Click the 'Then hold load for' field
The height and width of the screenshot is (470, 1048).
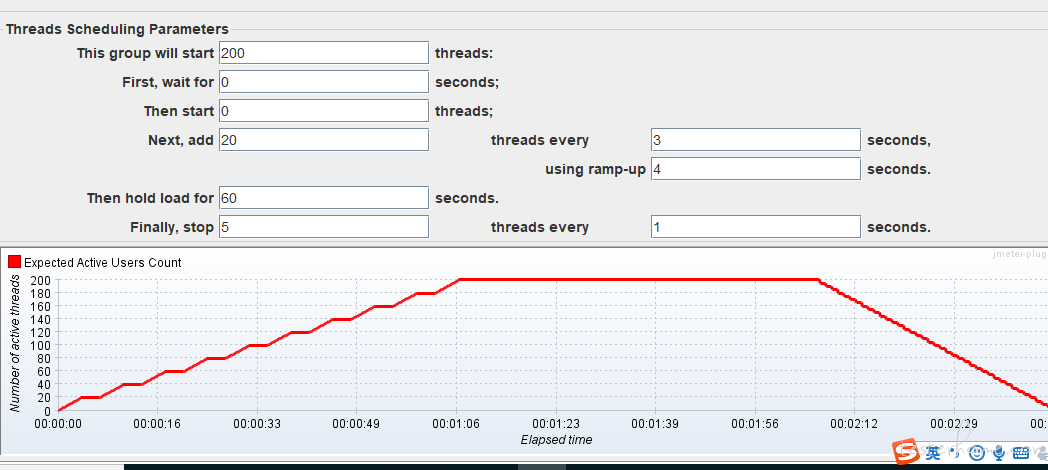point(323,198)
